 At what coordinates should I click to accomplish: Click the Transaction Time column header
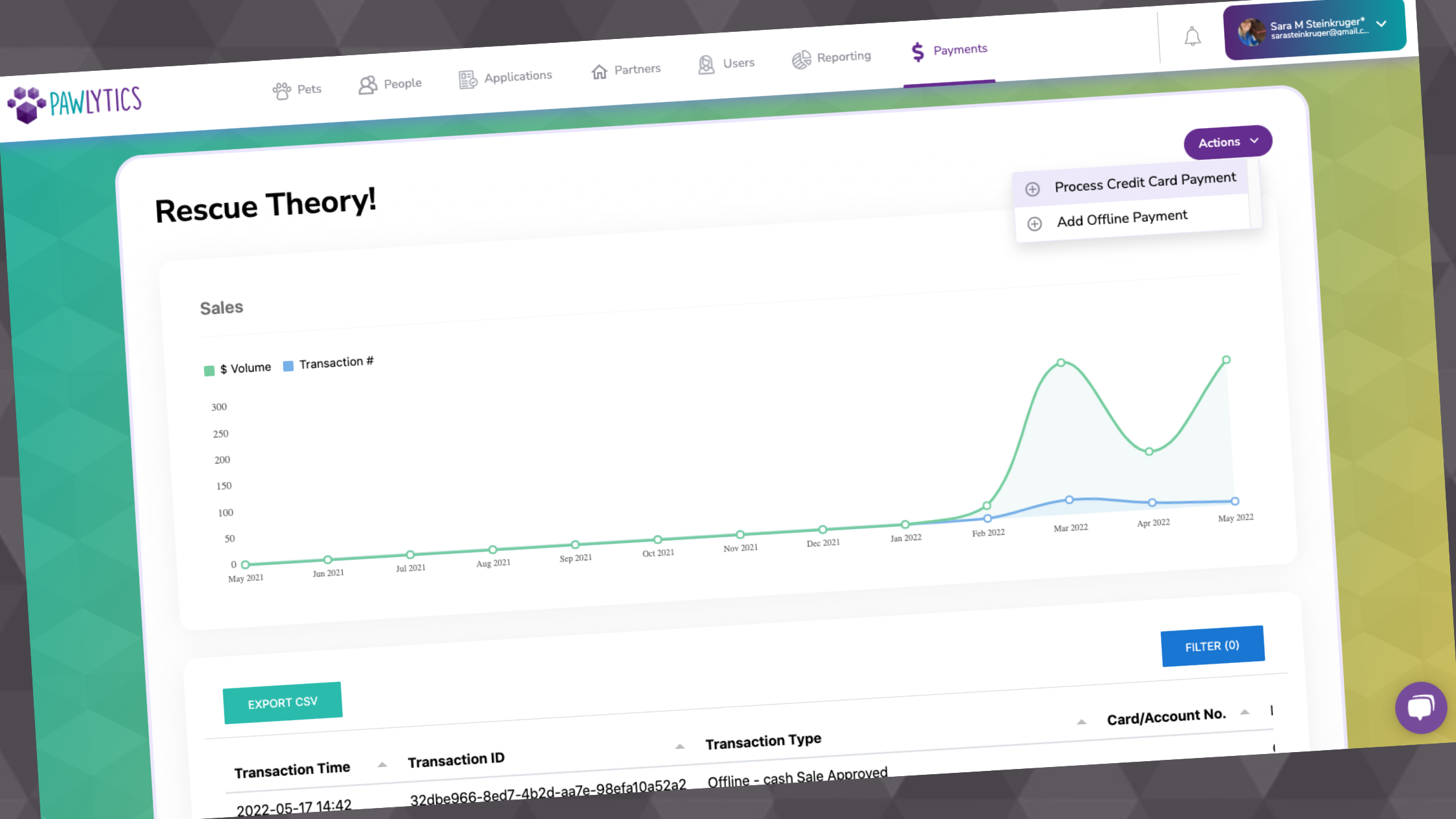point(292,770)
